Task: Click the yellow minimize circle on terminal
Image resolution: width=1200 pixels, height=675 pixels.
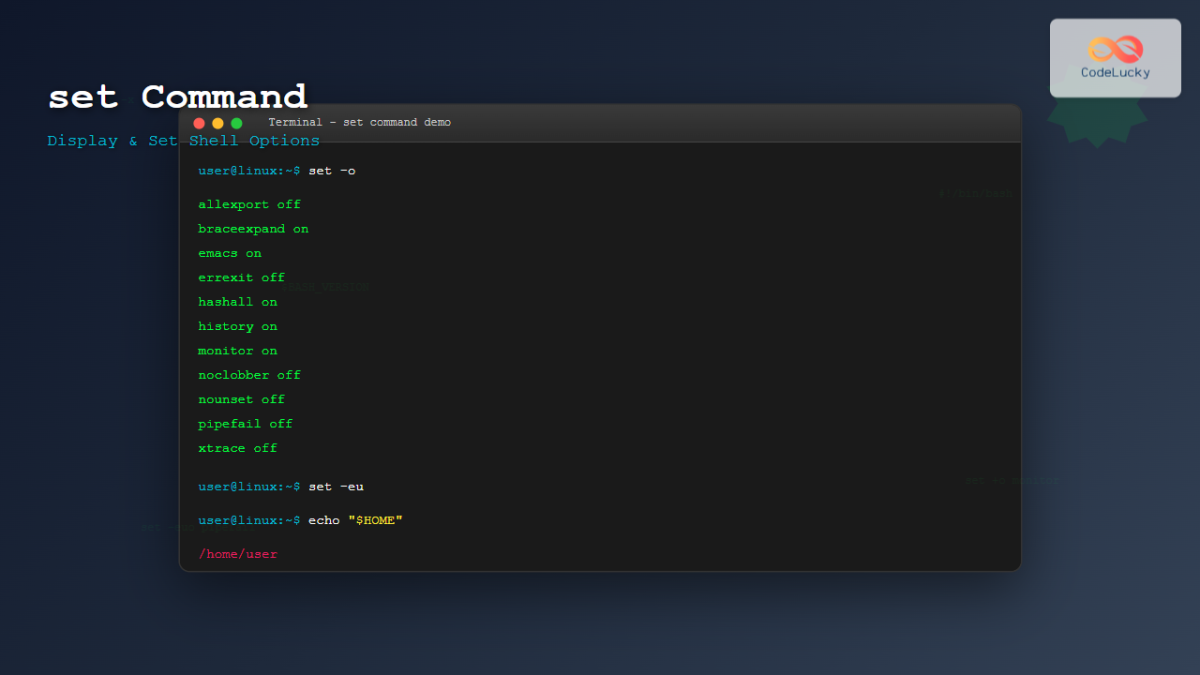Action: (217, 122)
